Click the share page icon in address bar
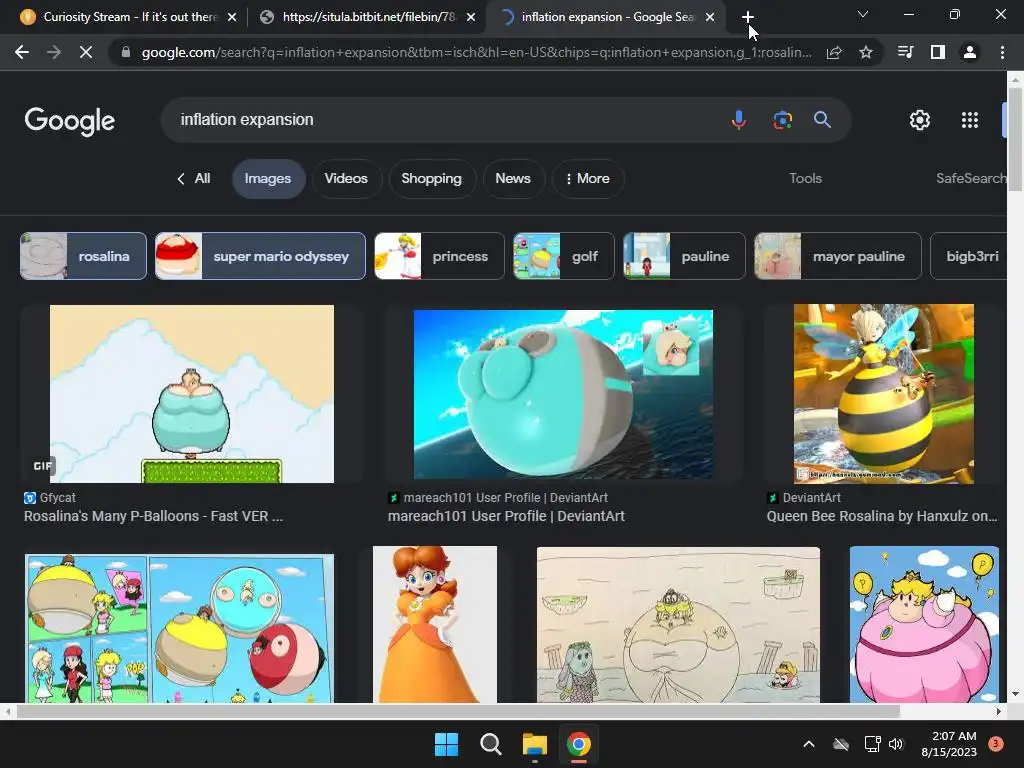The width and height of the screenshot is (1024, 768). coord(834,52)
